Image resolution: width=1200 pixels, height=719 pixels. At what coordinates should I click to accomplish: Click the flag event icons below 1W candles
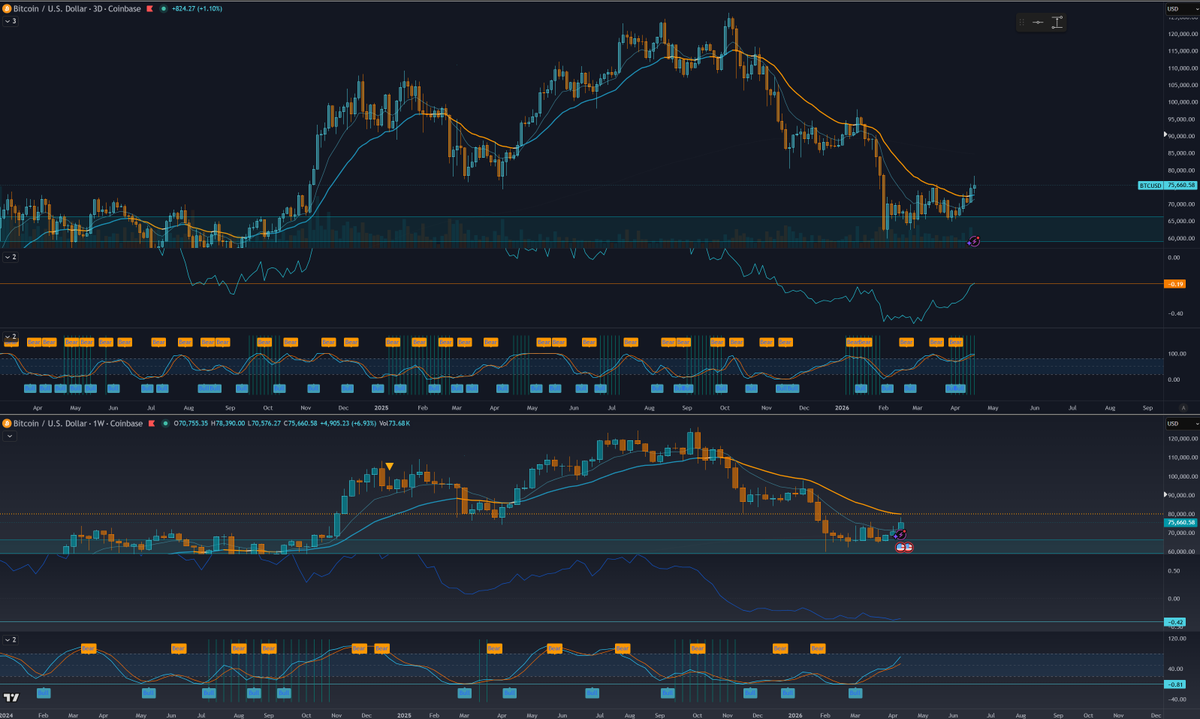(904, 547)
